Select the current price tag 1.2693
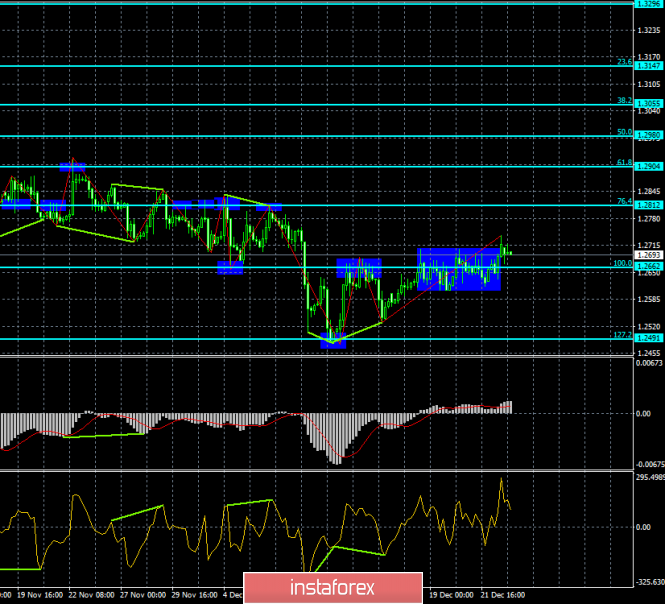 [x=648, y=255]
